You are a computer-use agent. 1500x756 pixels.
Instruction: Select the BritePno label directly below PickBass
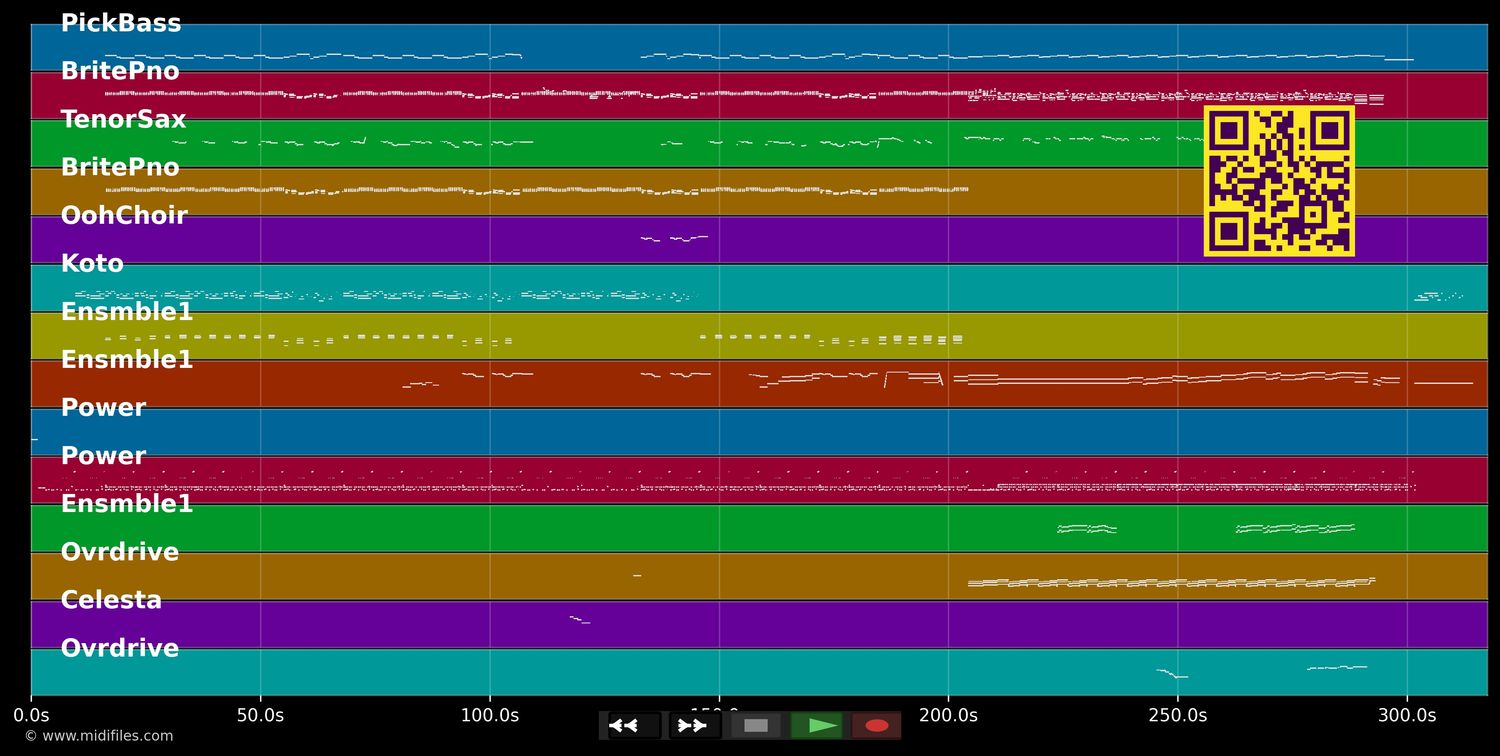120,71
